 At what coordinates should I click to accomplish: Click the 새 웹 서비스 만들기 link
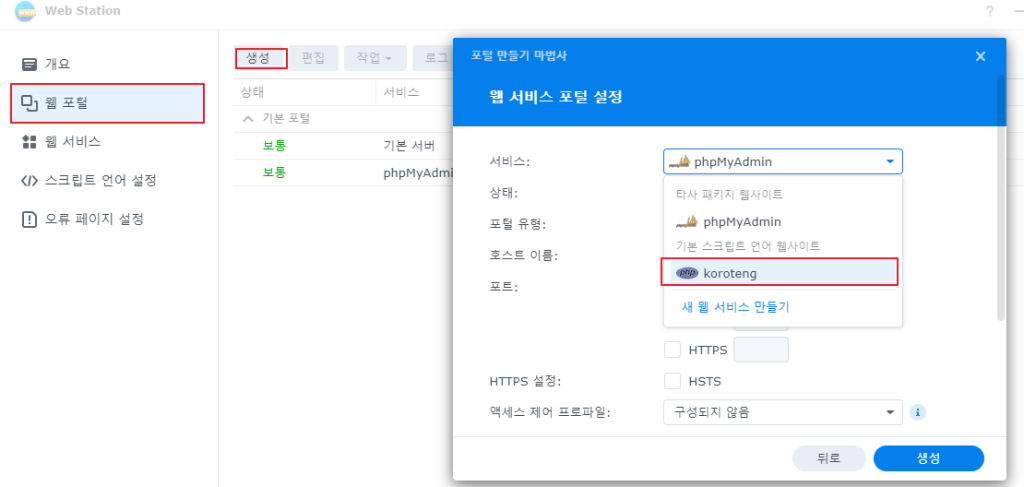tap(735, 307)
